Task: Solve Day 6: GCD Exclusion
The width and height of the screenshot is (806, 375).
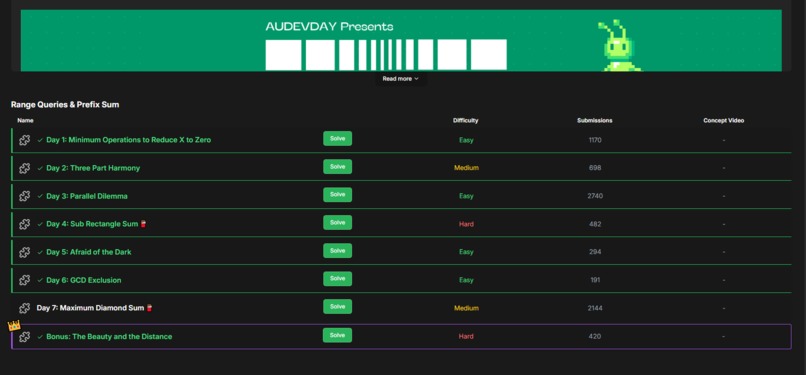Action: (337, 278)
